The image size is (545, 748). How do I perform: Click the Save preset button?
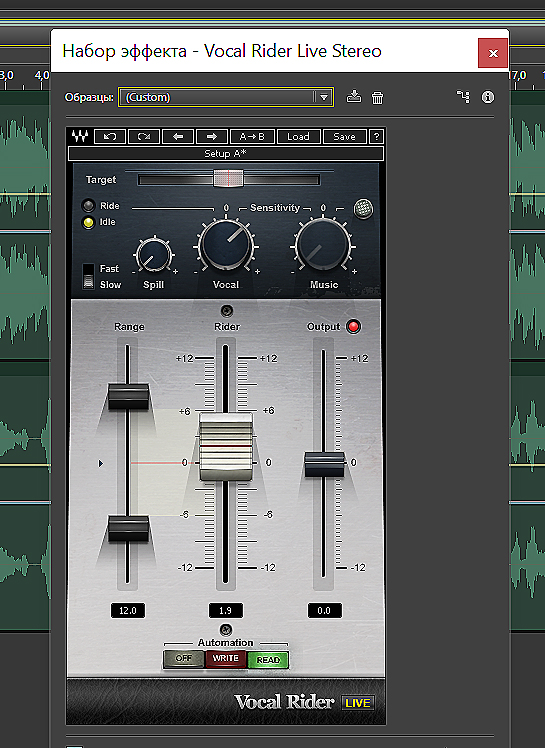pos(344,136)
